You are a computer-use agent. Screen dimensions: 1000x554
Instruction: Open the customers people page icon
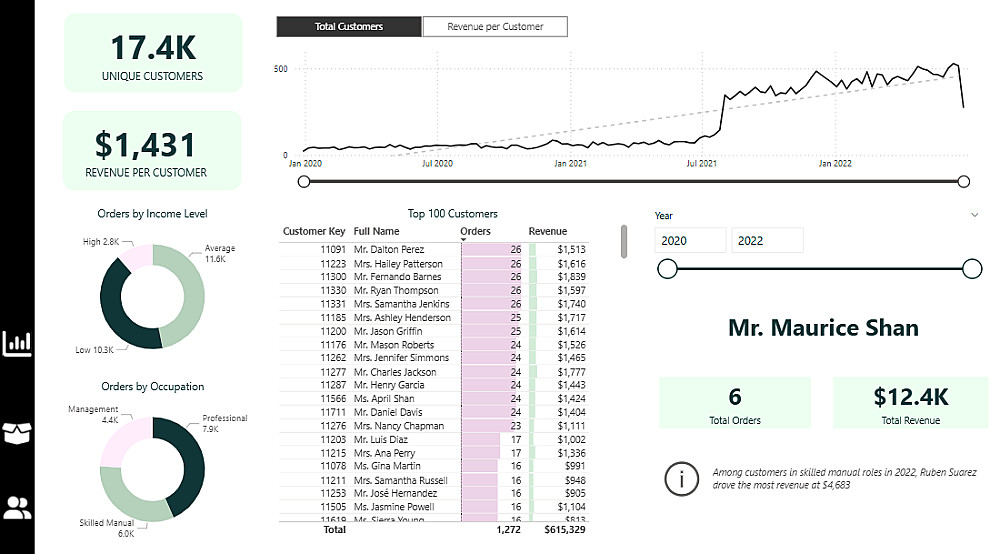[18, 507]
